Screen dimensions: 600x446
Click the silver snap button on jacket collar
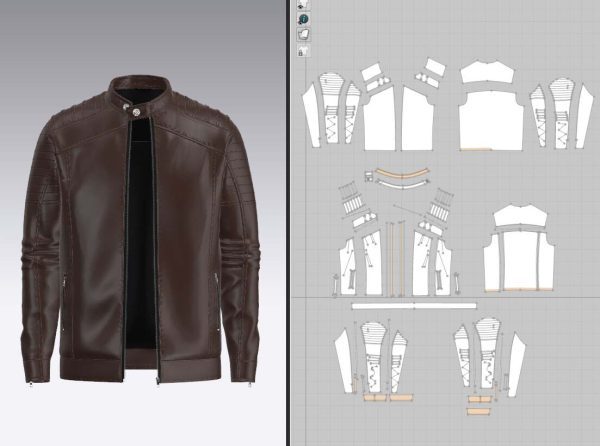[129, 99]
